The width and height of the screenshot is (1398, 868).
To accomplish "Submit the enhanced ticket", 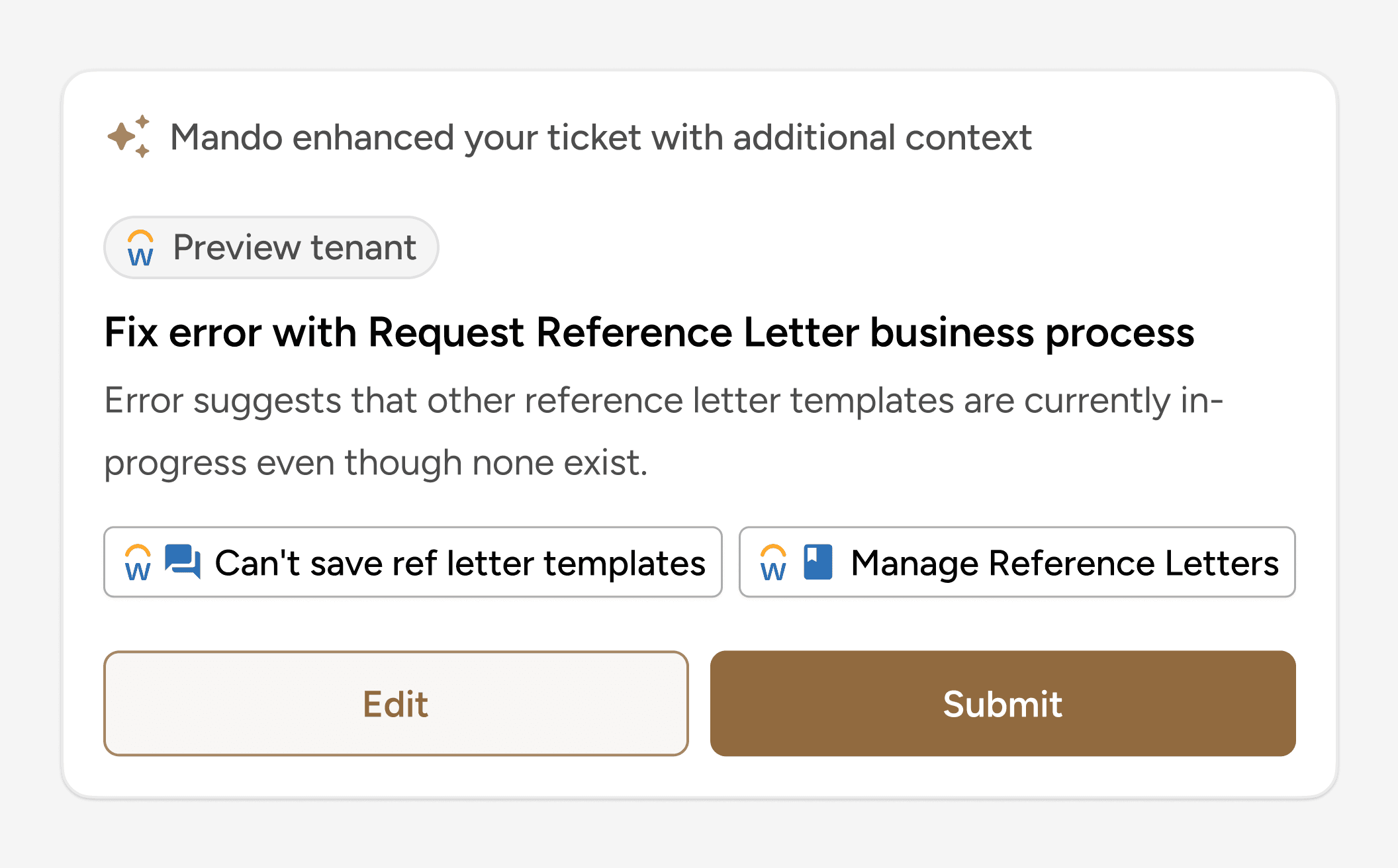I will (1002, 703).
